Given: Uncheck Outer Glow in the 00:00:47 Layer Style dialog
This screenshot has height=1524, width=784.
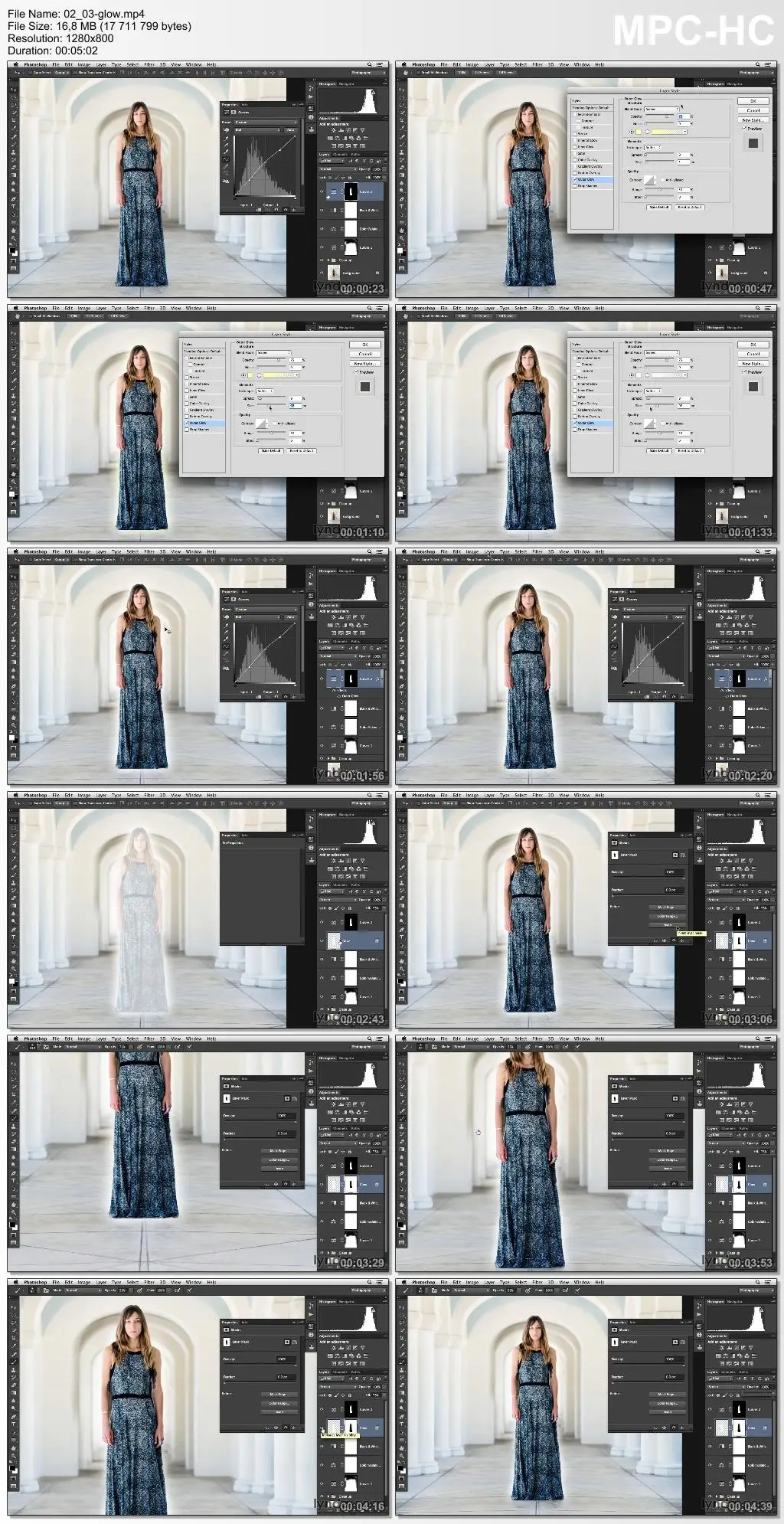Looking at the screenshot, I should [x=575, y=179].
